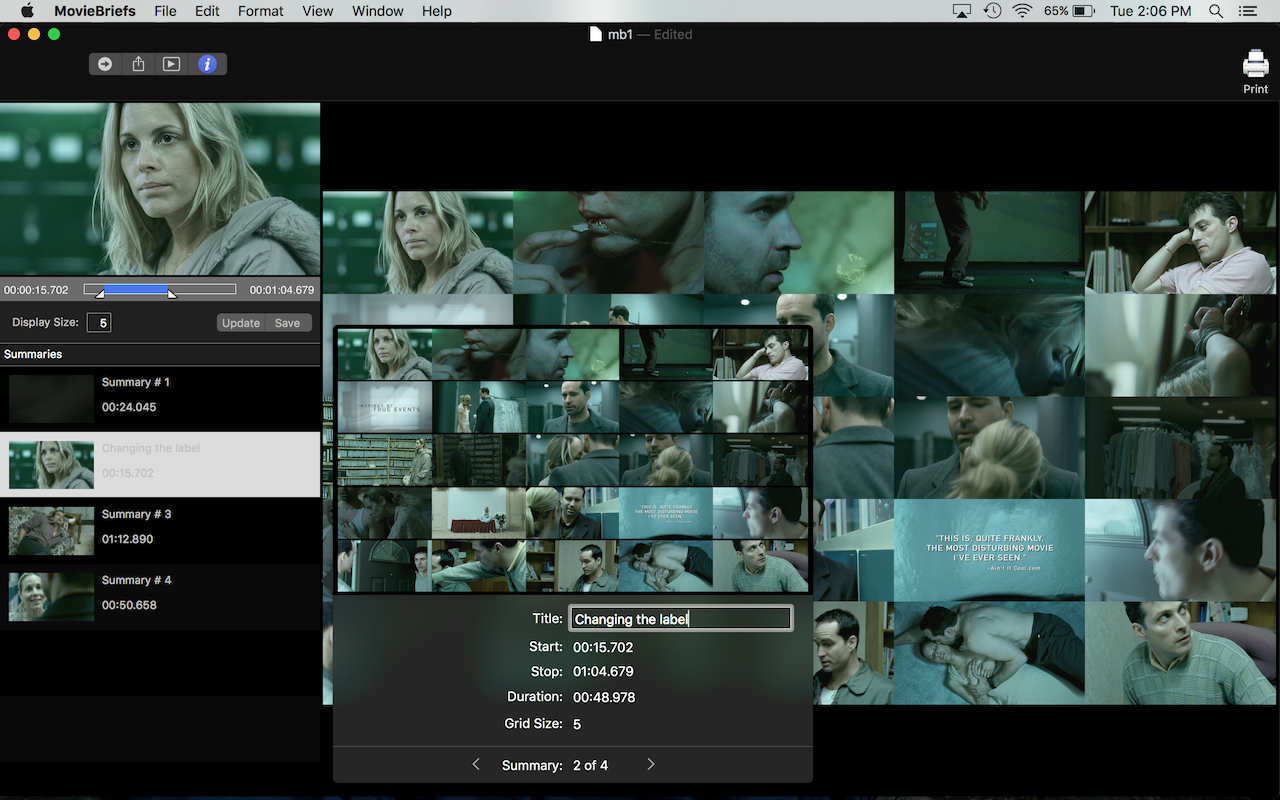Screen dimensions: 1280x800
Task: Click the large video preview of blonde woman
Action: (160, 189)
